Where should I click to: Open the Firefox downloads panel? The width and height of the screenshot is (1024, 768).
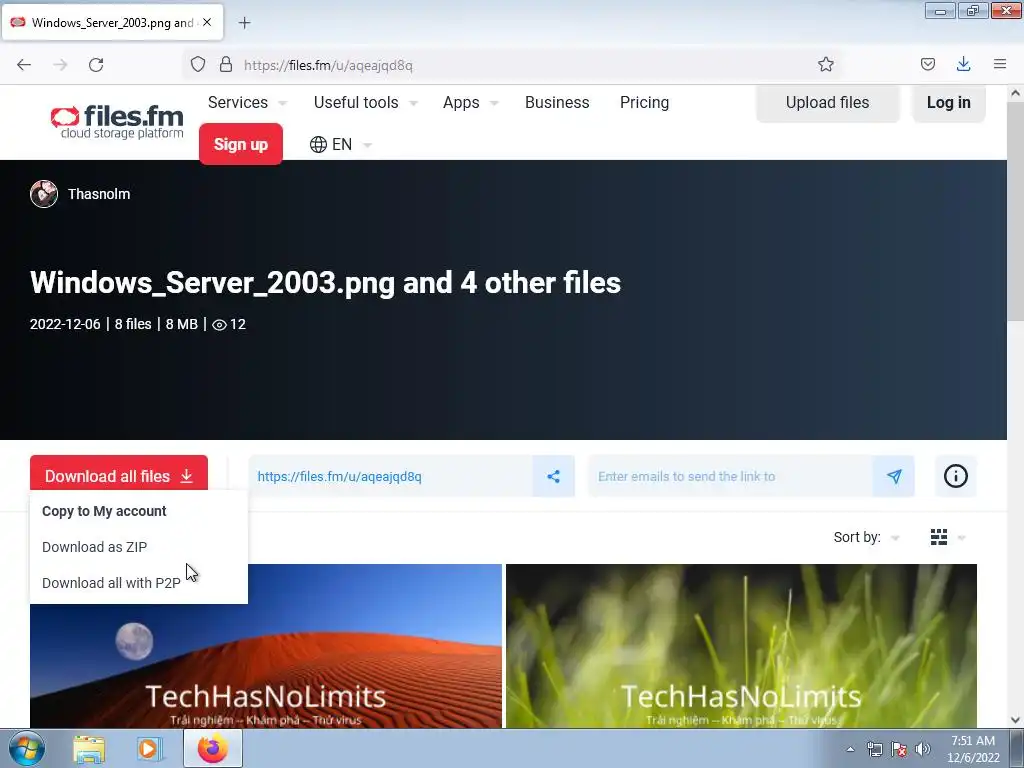pos(963,64)
